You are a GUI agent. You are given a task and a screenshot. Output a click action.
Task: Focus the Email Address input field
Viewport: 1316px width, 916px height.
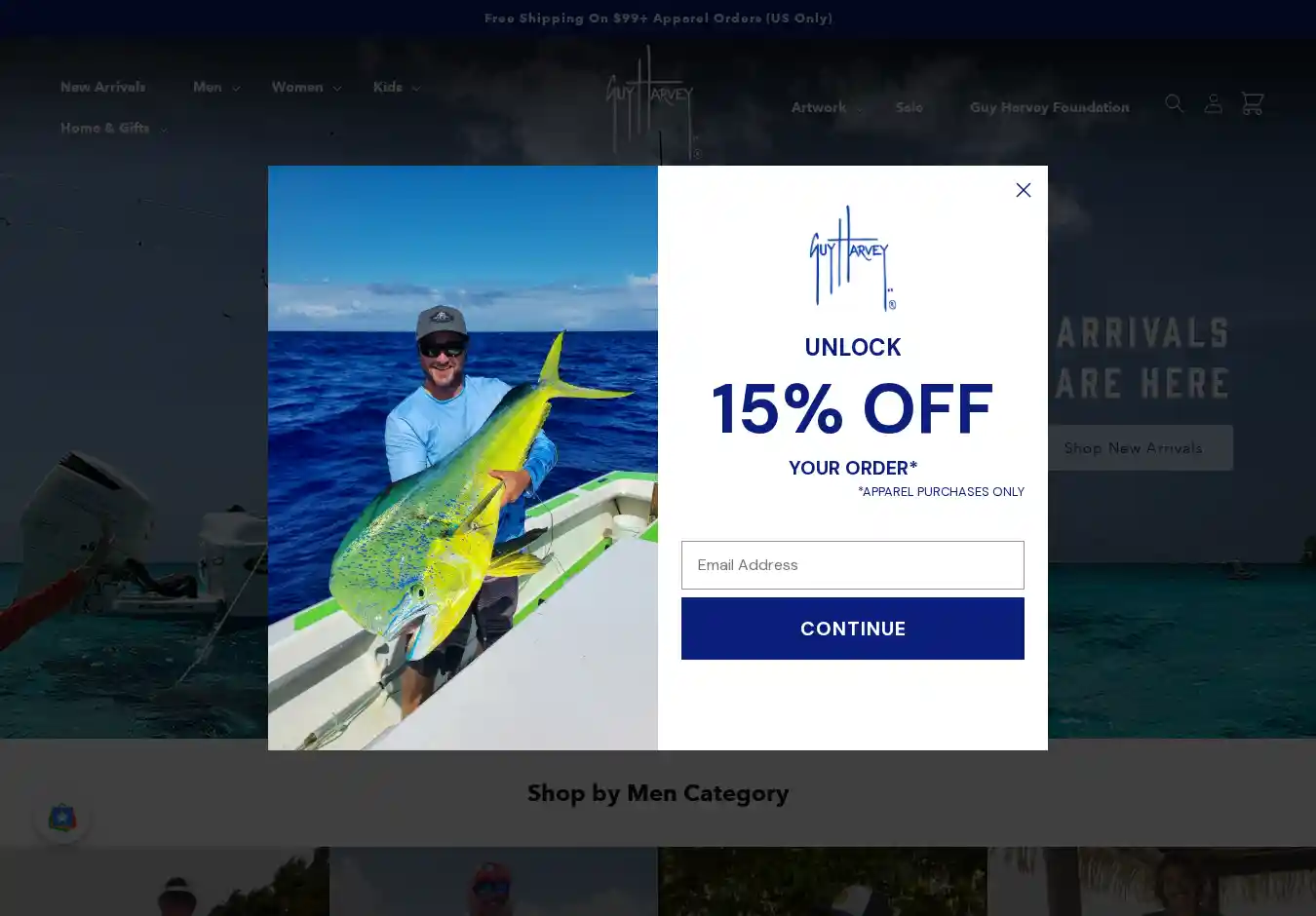click(853, 565)
